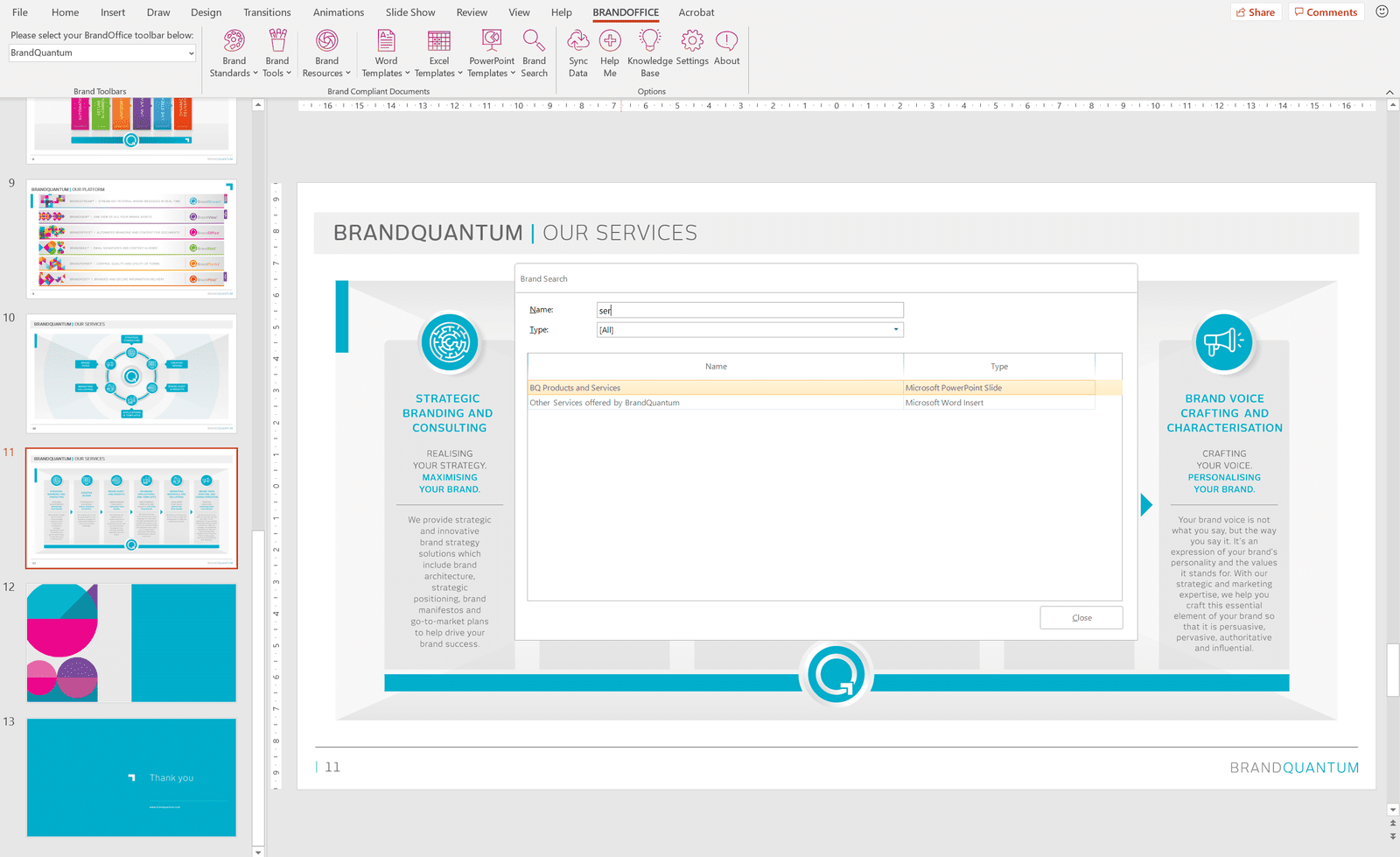Click the Share button

point(1255,12)
